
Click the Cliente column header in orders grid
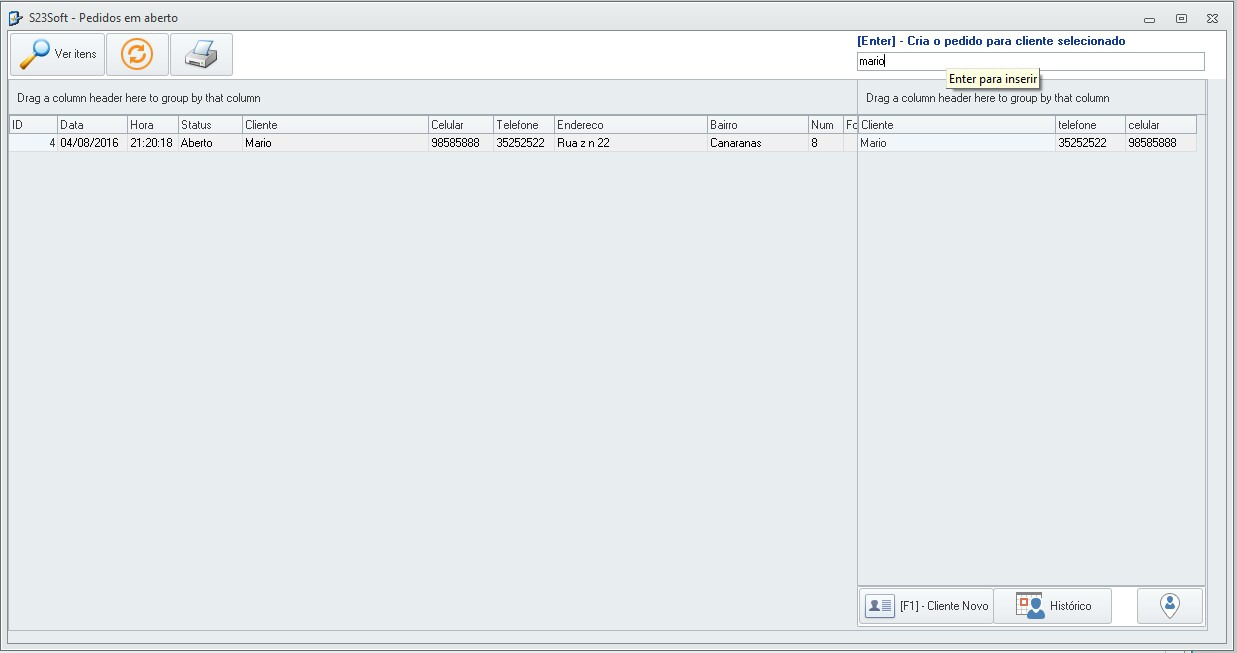(335, 125)
